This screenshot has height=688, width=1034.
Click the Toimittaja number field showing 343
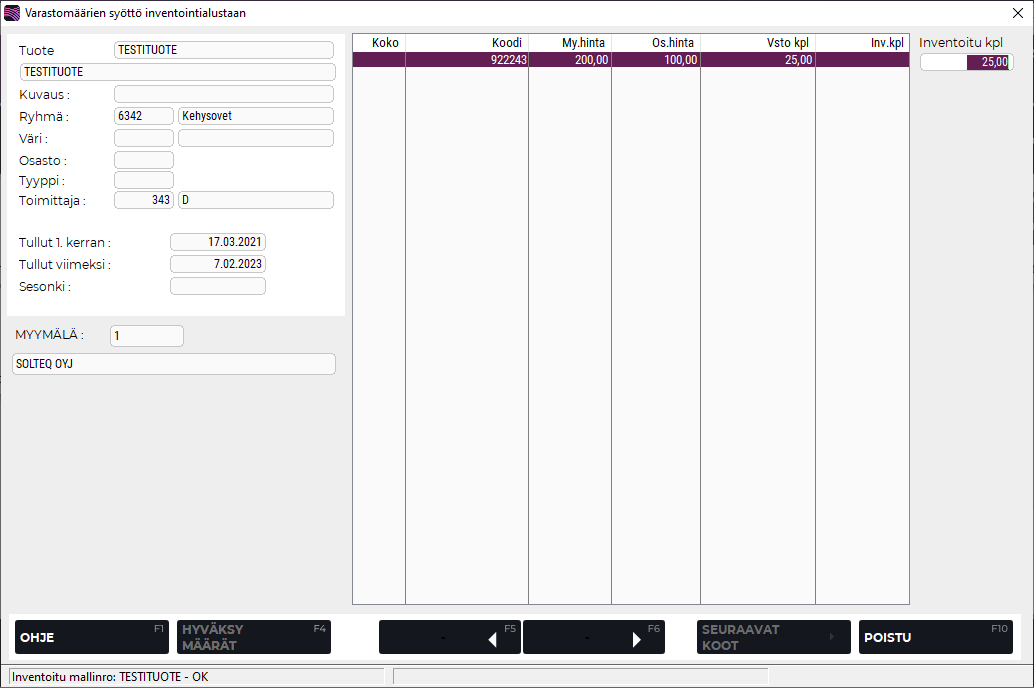click(x=143, y=199)
